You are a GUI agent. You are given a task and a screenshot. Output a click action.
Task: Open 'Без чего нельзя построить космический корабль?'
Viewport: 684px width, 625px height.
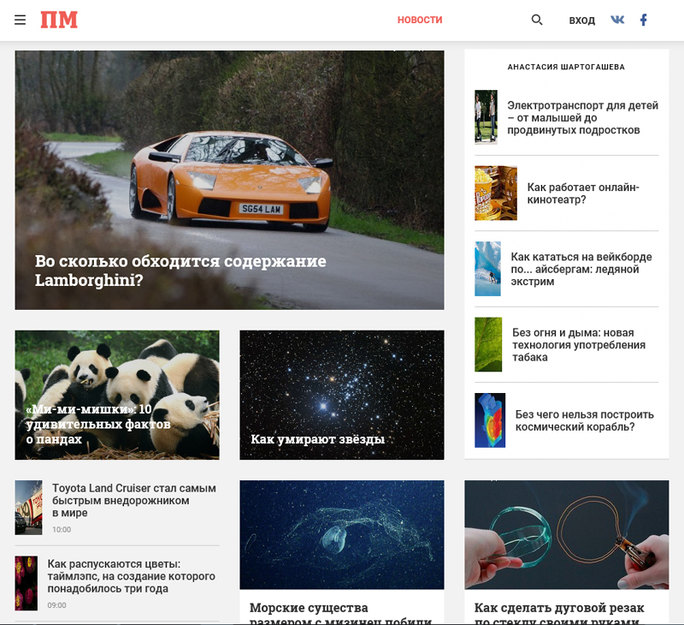tap(585, 420)
